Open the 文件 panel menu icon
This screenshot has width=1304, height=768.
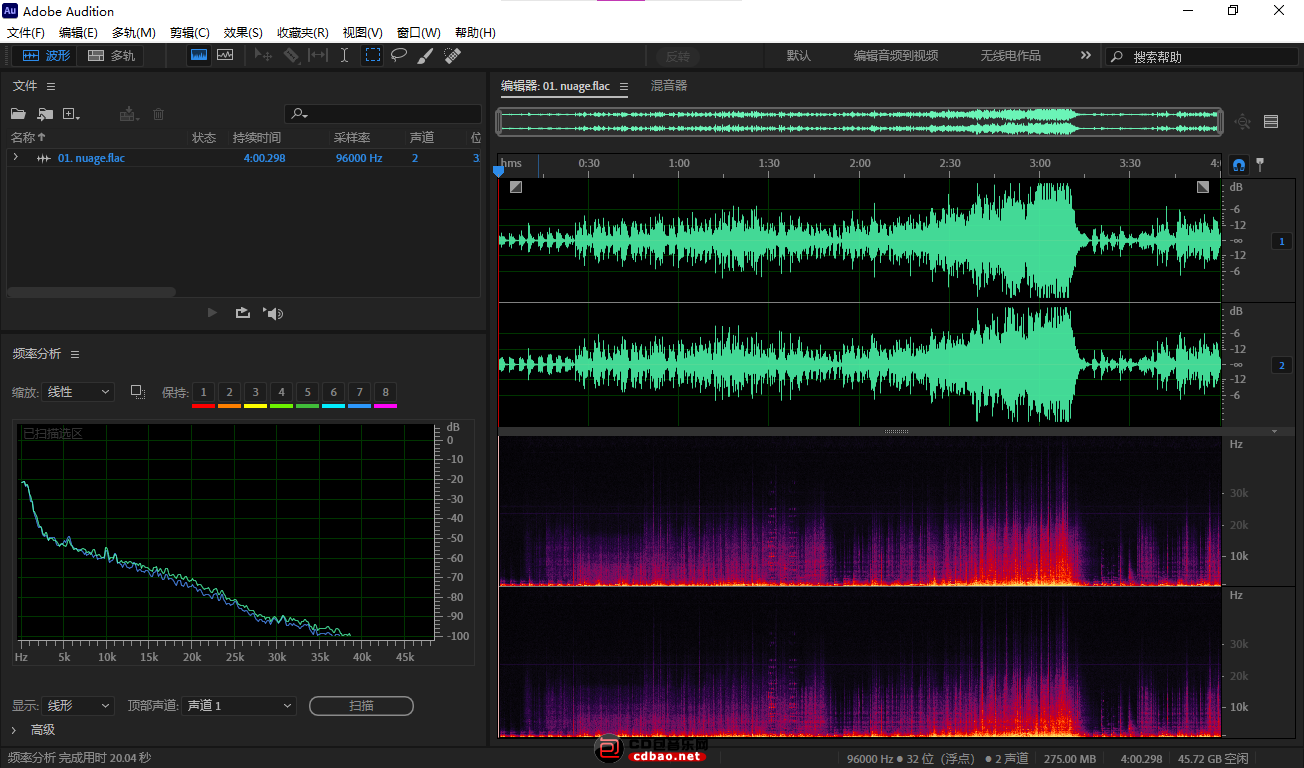[x=51, y=87]
